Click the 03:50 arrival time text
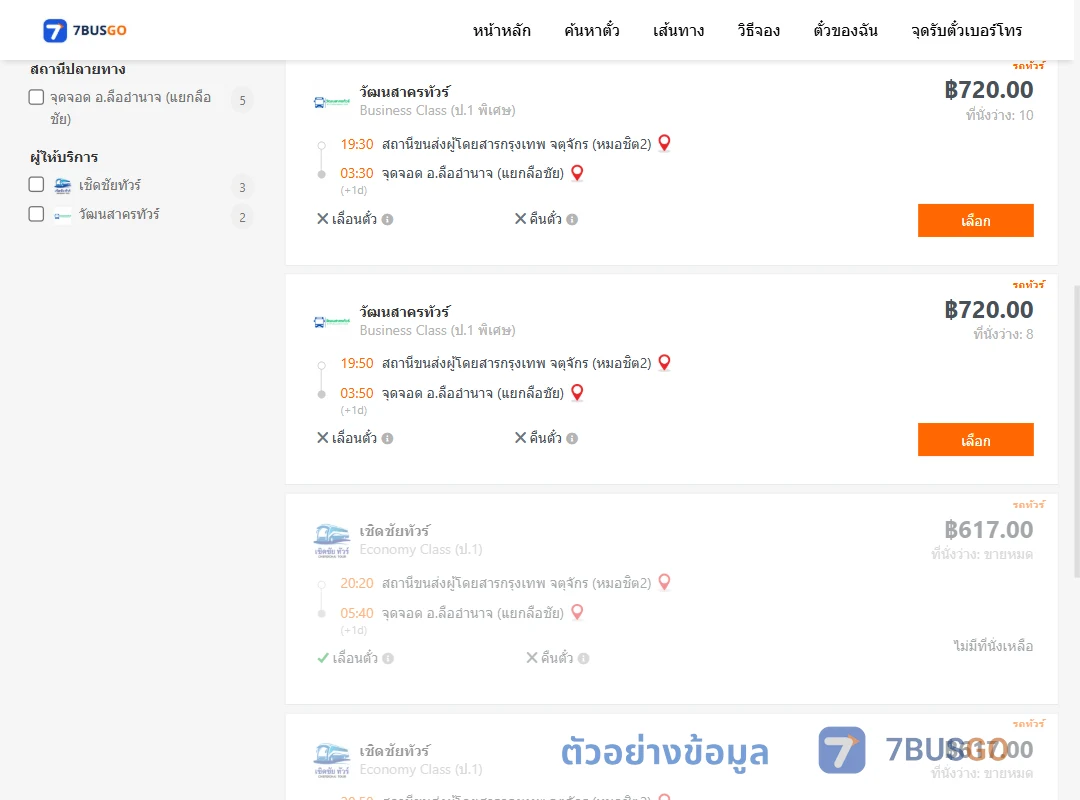The image size is (1080, 800). click(x=357, y=393)
